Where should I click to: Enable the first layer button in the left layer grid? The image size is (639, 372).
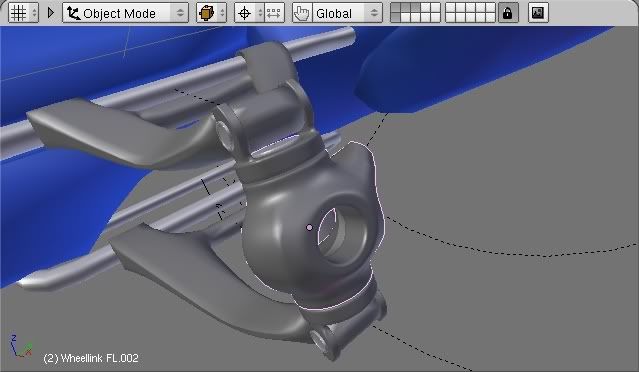[395, 8]
